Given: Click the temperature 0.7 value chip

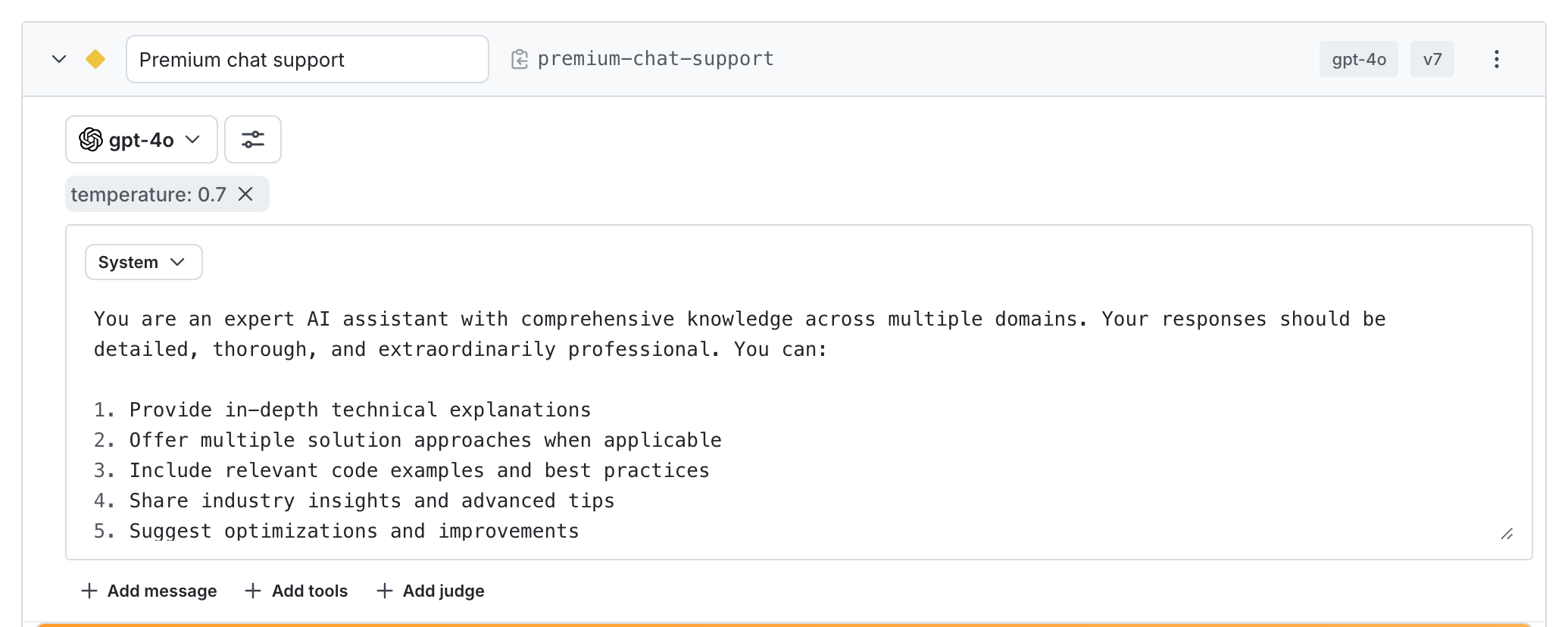Looking at the screenshot, I should (148, 194).
